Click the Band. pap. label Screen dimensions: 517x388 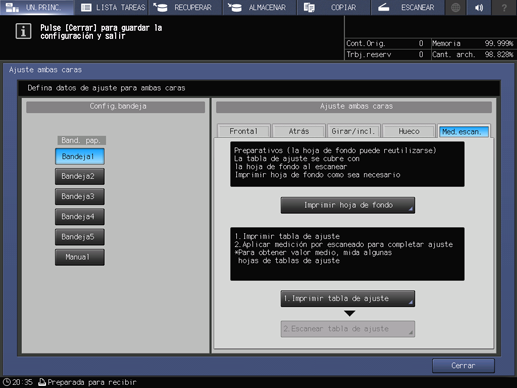tap(81, 140)
